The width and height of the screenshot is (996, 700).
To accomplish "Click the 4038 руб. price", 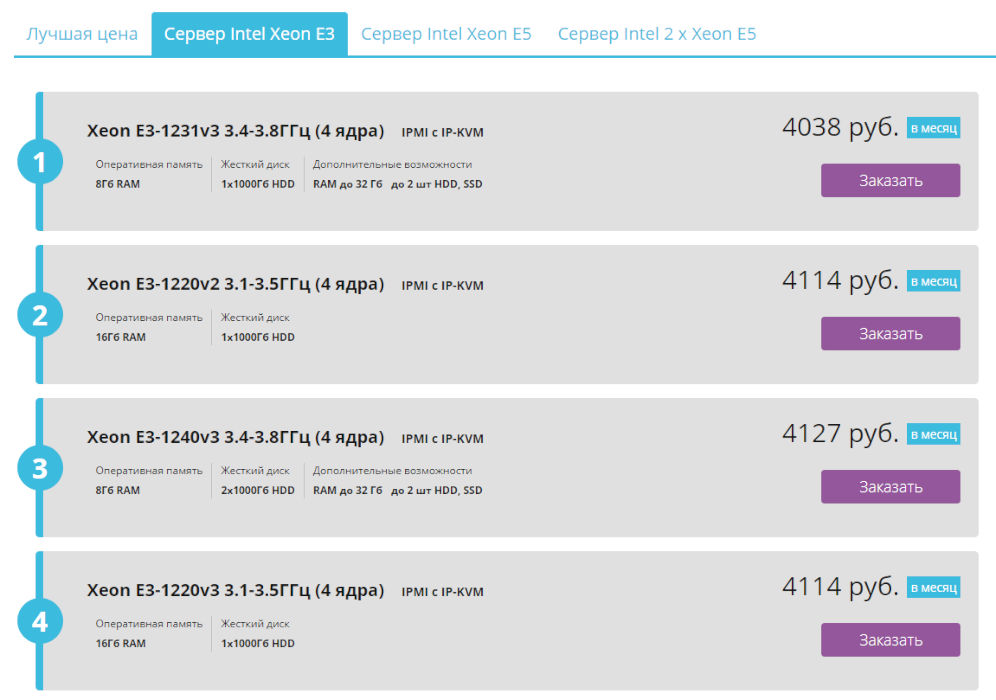I will click(x=840, y=127).
